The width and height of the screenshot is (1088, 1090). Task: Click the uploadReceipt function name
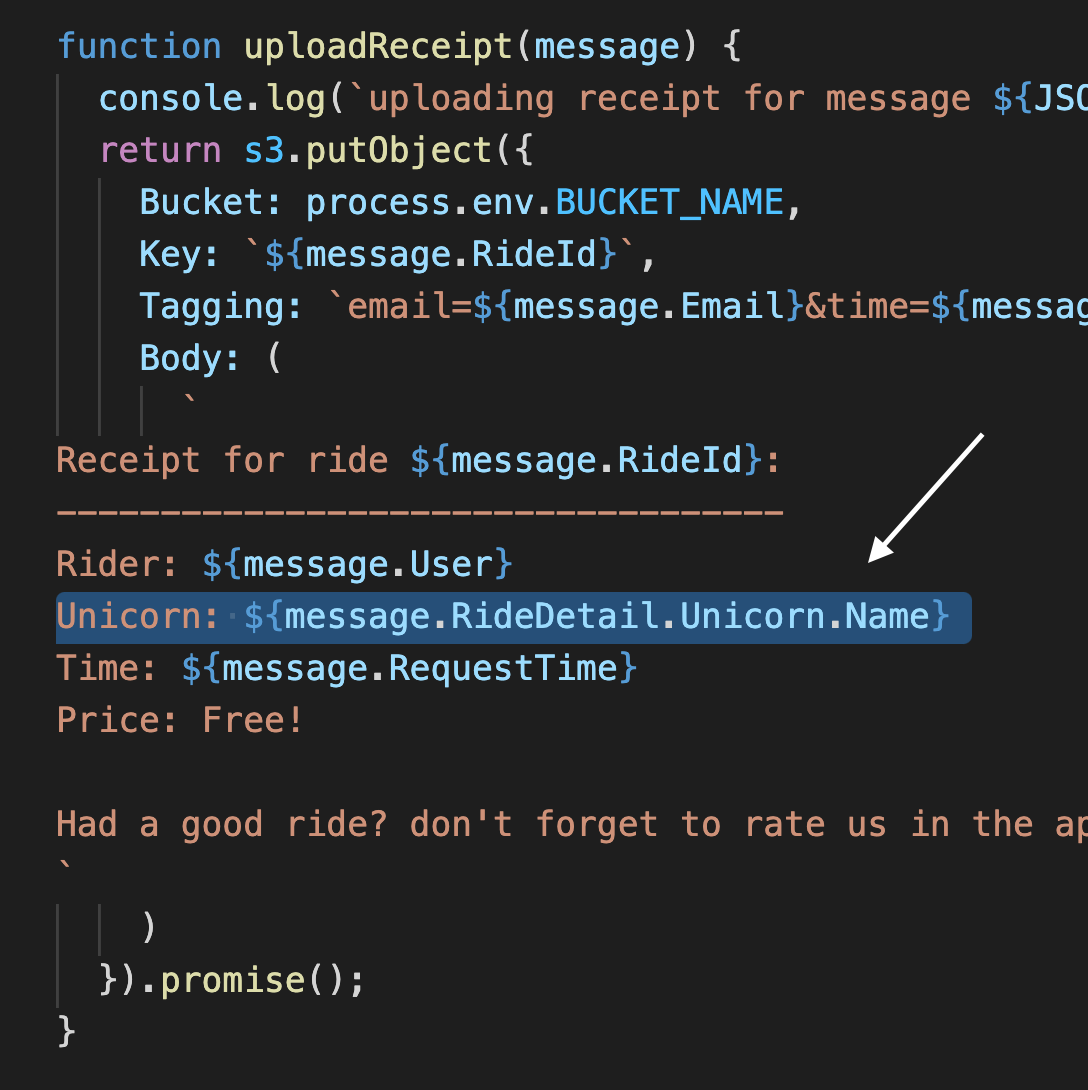coord(377,47)
